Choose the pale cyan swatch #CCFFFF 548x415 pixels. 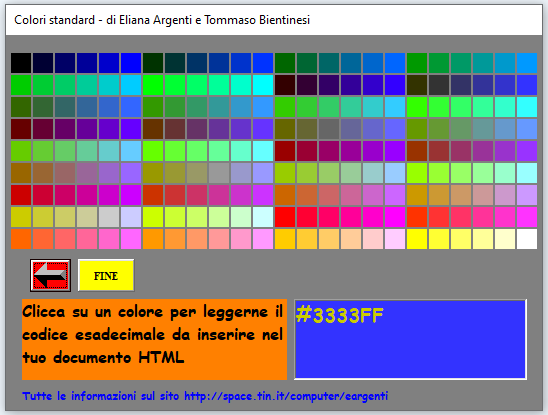click(263, 217)
